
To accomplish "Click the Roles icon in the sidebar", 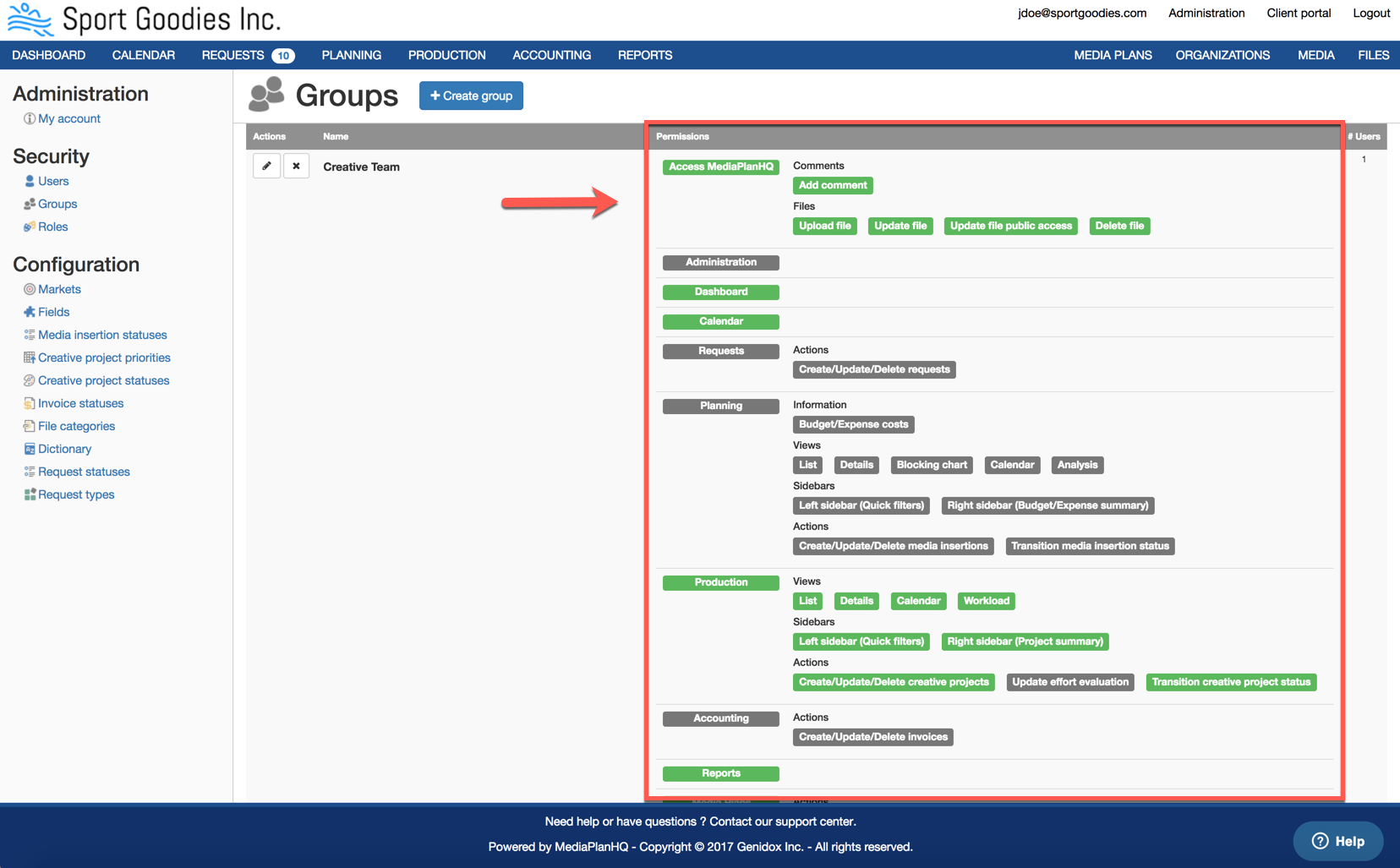I will (x=30, y=227).
